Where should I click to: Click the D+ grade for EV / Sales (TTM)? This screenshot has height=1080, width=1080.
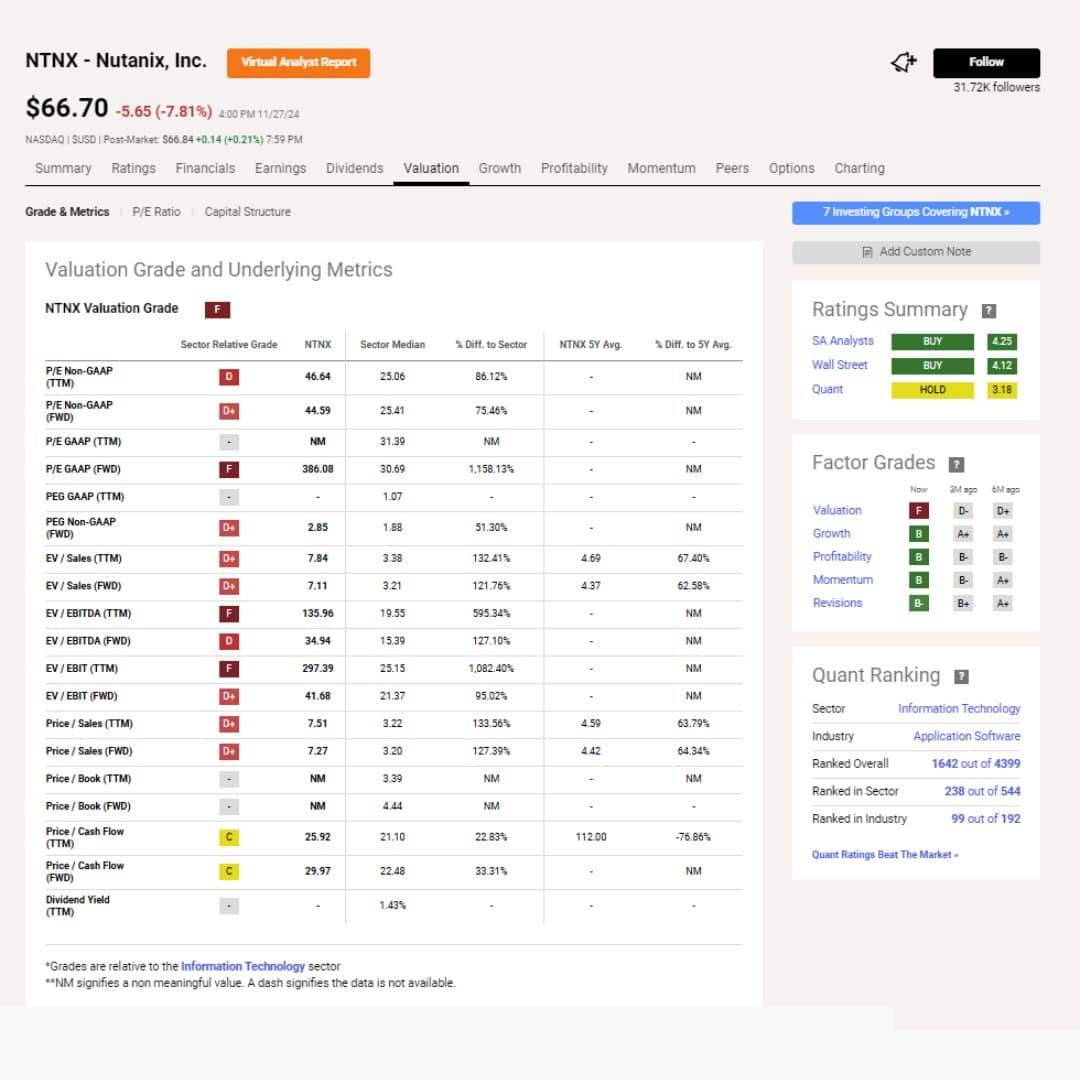pyautogui.click(x=229, y=559)
